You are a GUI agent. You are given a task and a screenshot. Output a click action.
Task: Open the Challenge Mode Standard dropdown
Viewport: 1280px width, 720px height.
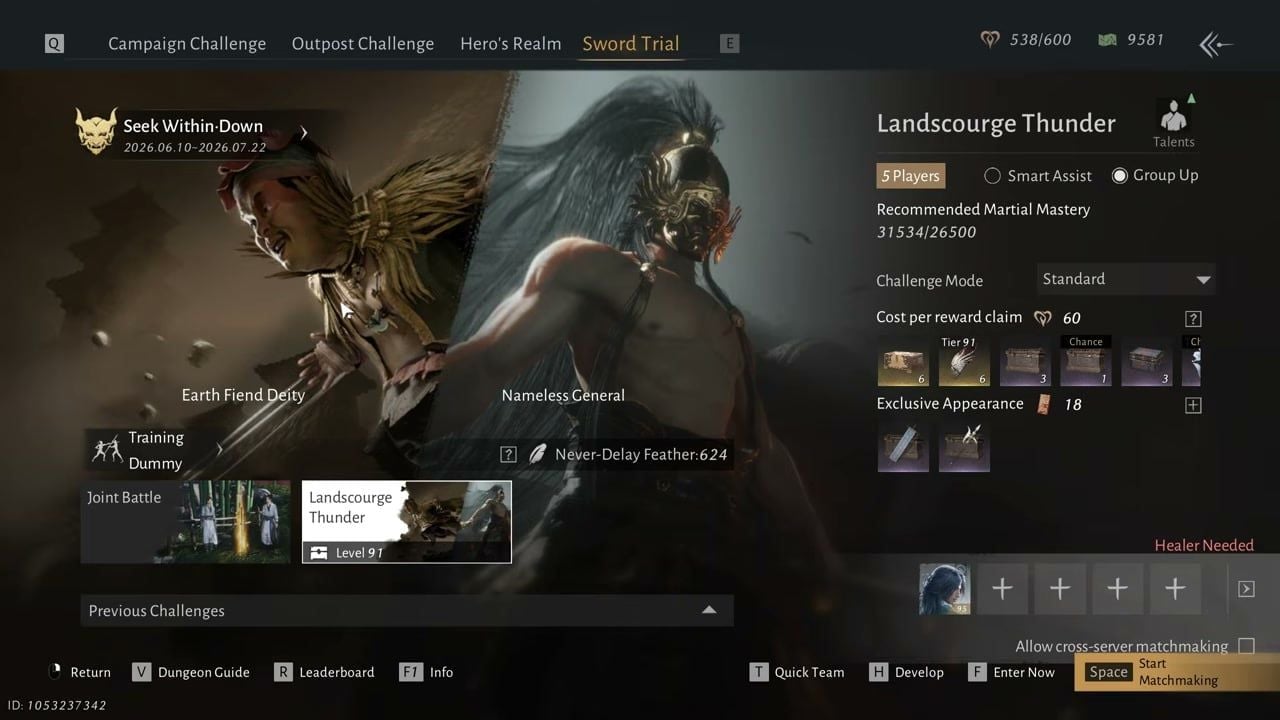1126,280
